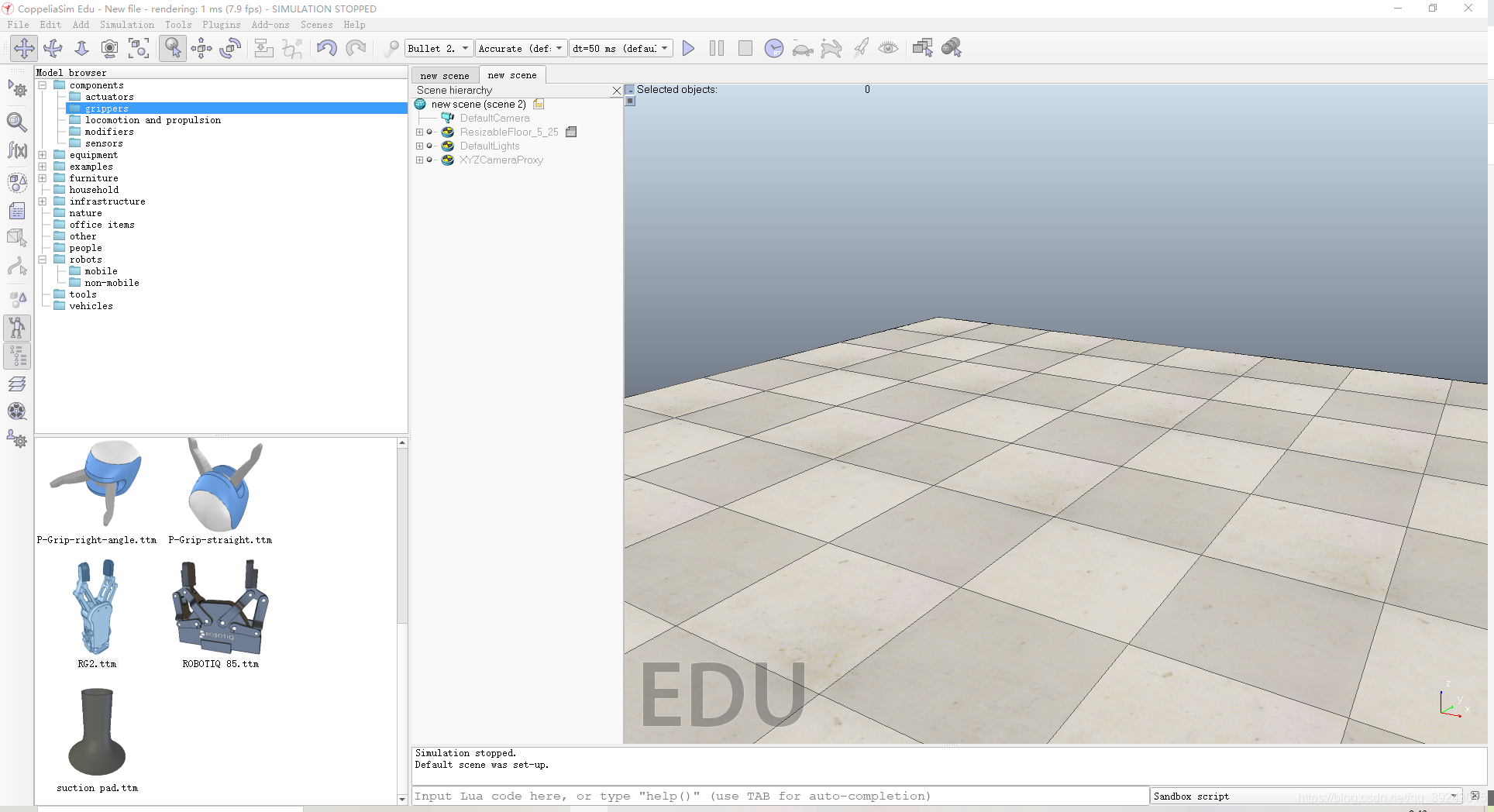Open the scene selector icon
Screen dimensions: 1494x812
952,48
